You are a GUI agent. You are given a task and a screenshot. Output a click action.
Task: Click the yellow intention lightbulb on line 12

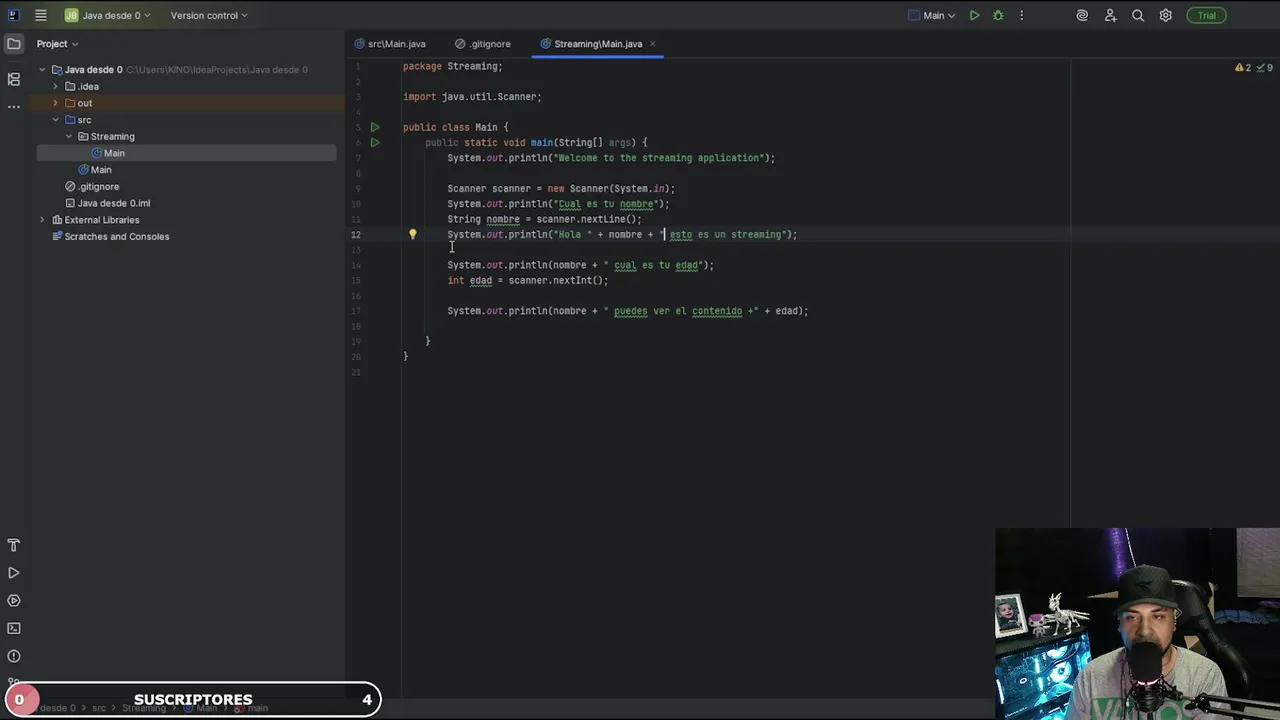[412, 234]
